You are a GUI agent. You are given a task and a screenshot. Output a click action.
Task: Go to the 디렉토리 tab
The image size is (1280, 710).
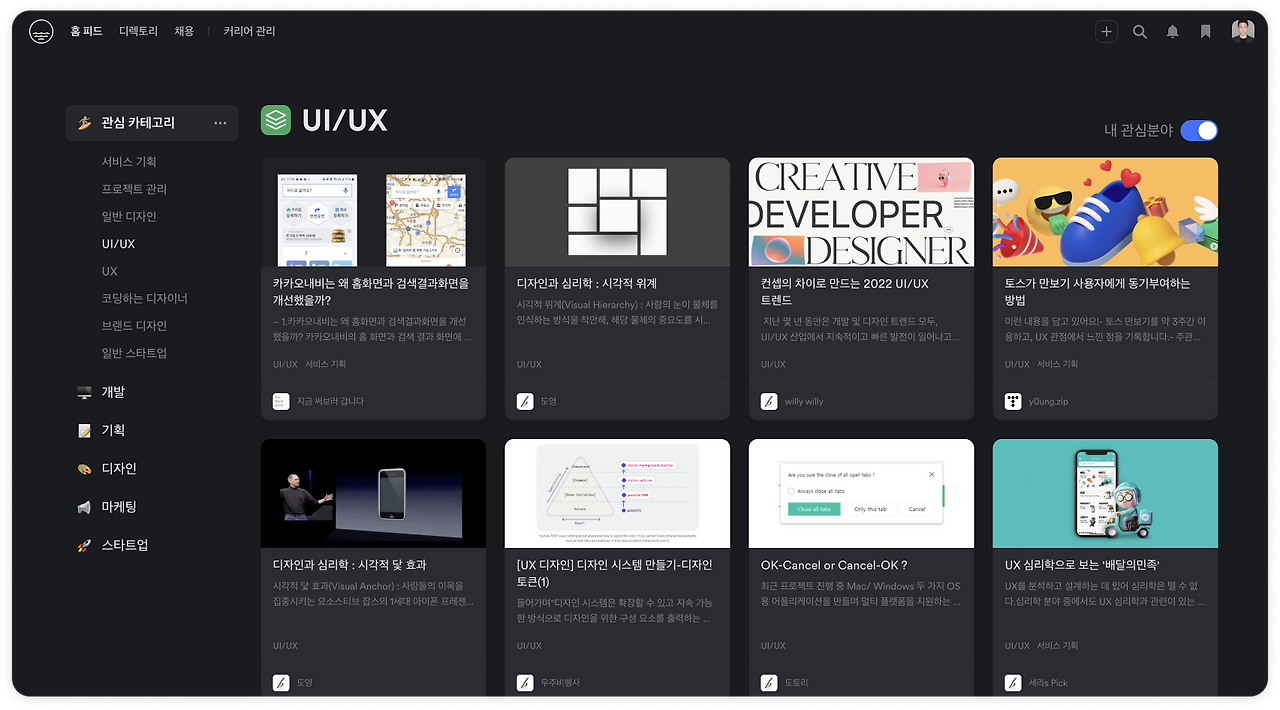point(138,32)
